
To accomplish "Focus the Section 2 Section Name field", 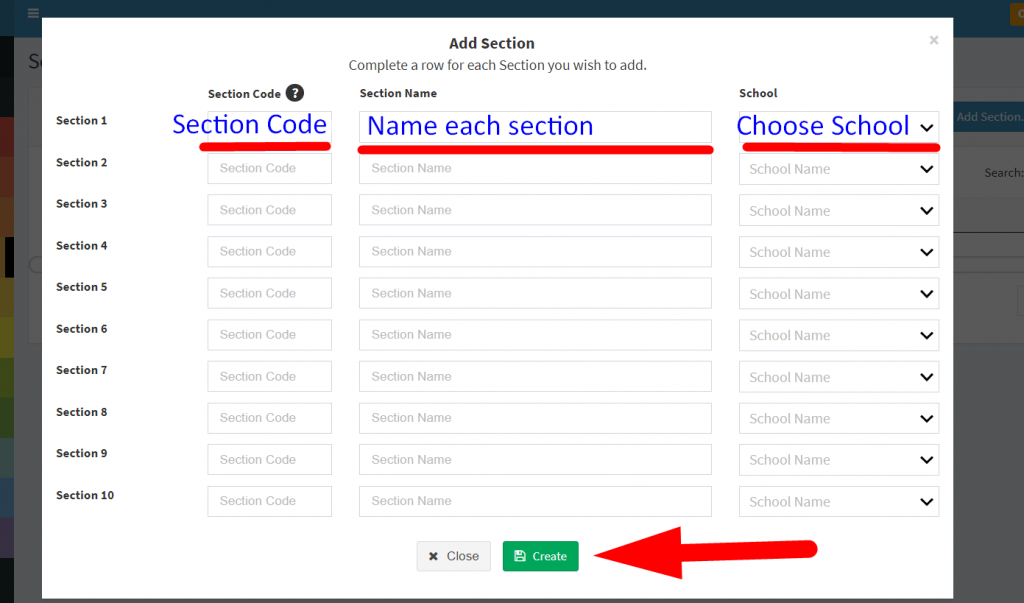I will (535, 169).
